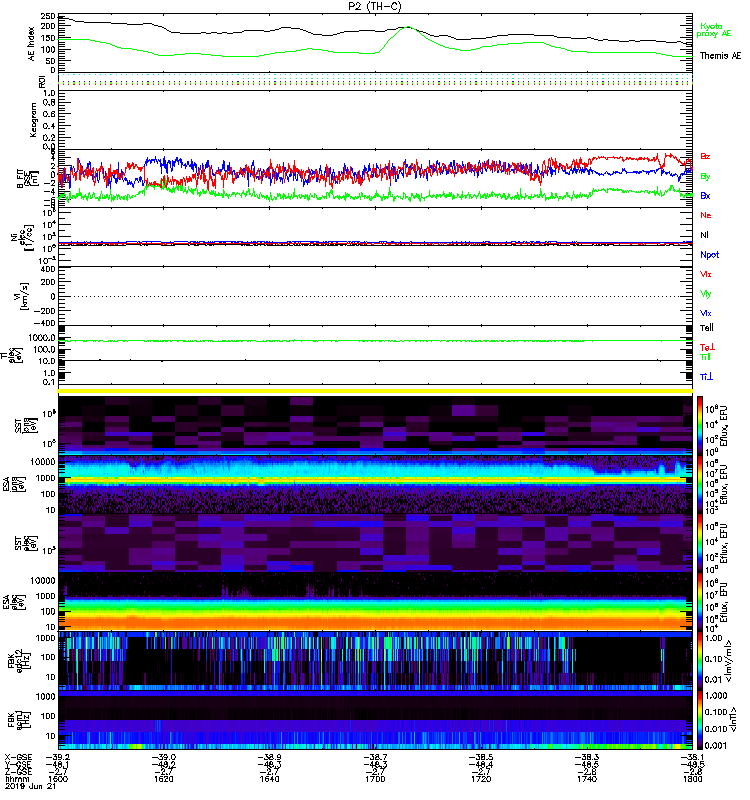Click the yellow horizontal bar above SST ions
Screen dimensions: 750x800
(x=375, y=391)
